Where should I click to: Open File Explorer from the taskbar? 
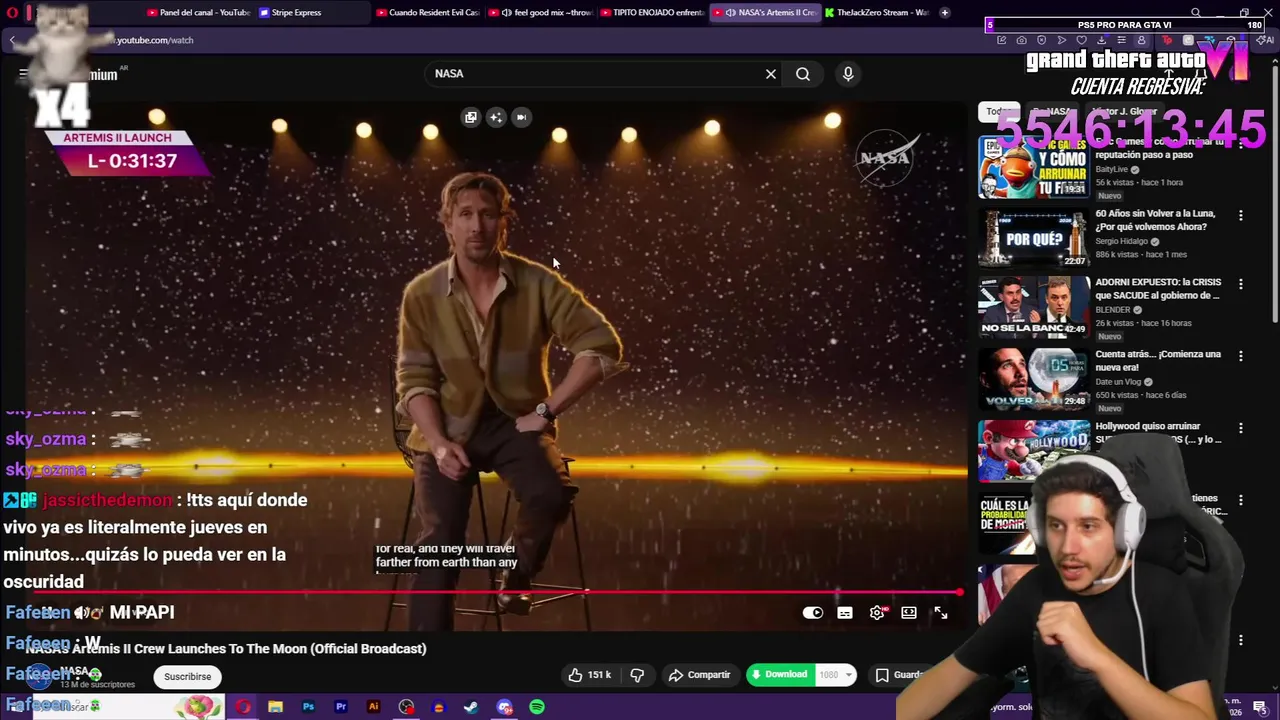[x=275, y=707]
